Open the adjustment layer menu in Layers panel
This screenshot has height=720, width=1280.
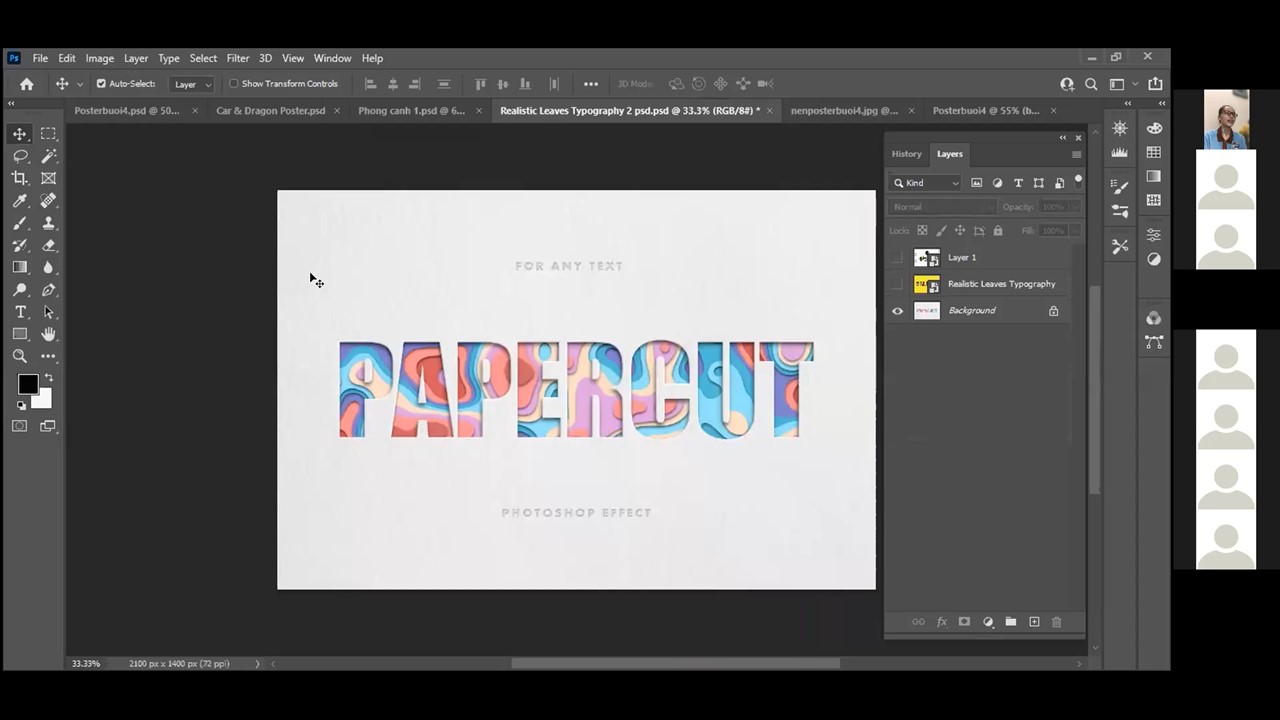coord(988,622)
